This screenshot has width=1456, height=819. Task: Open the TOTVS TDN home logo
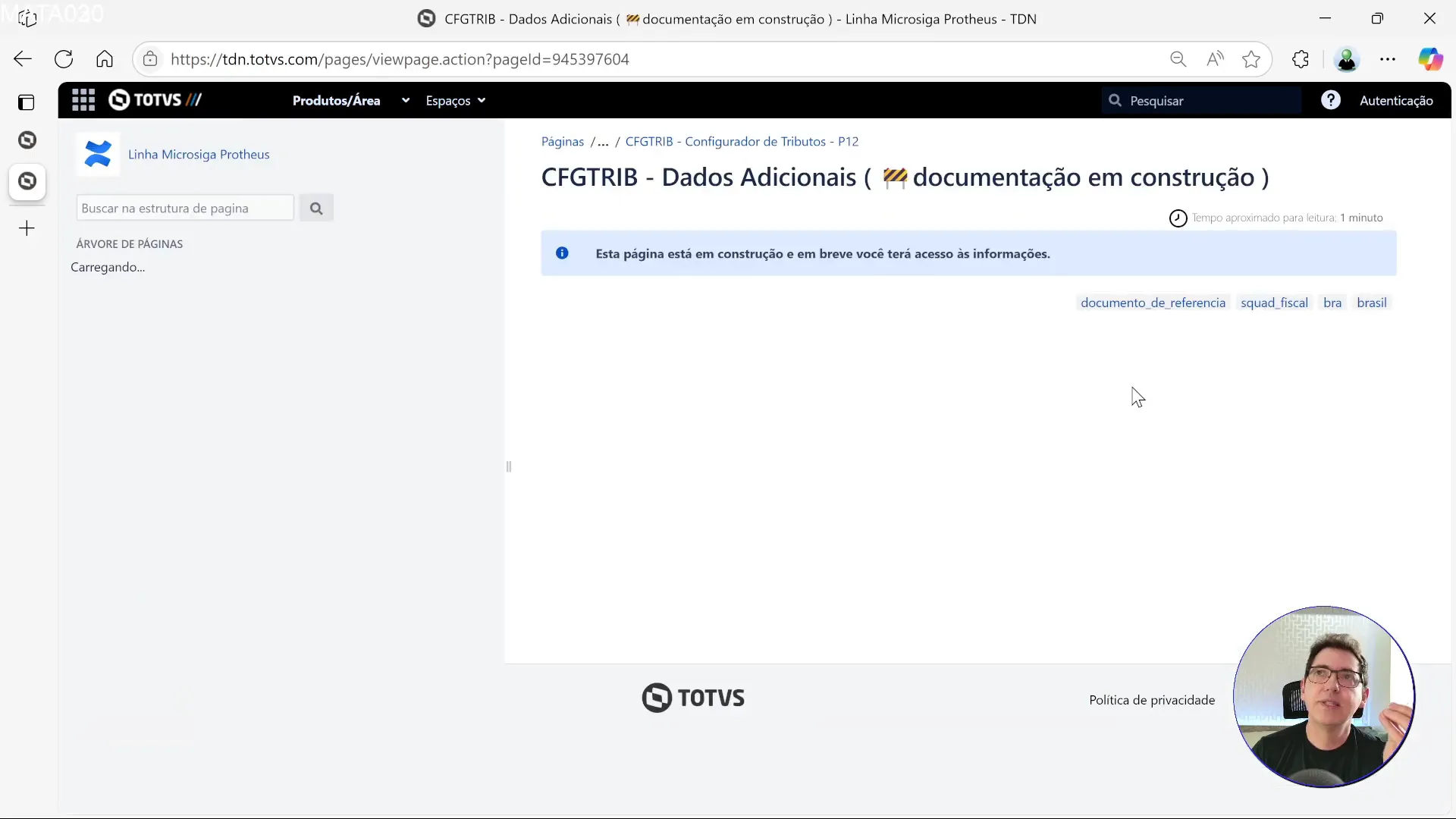[x=155, y=99]
